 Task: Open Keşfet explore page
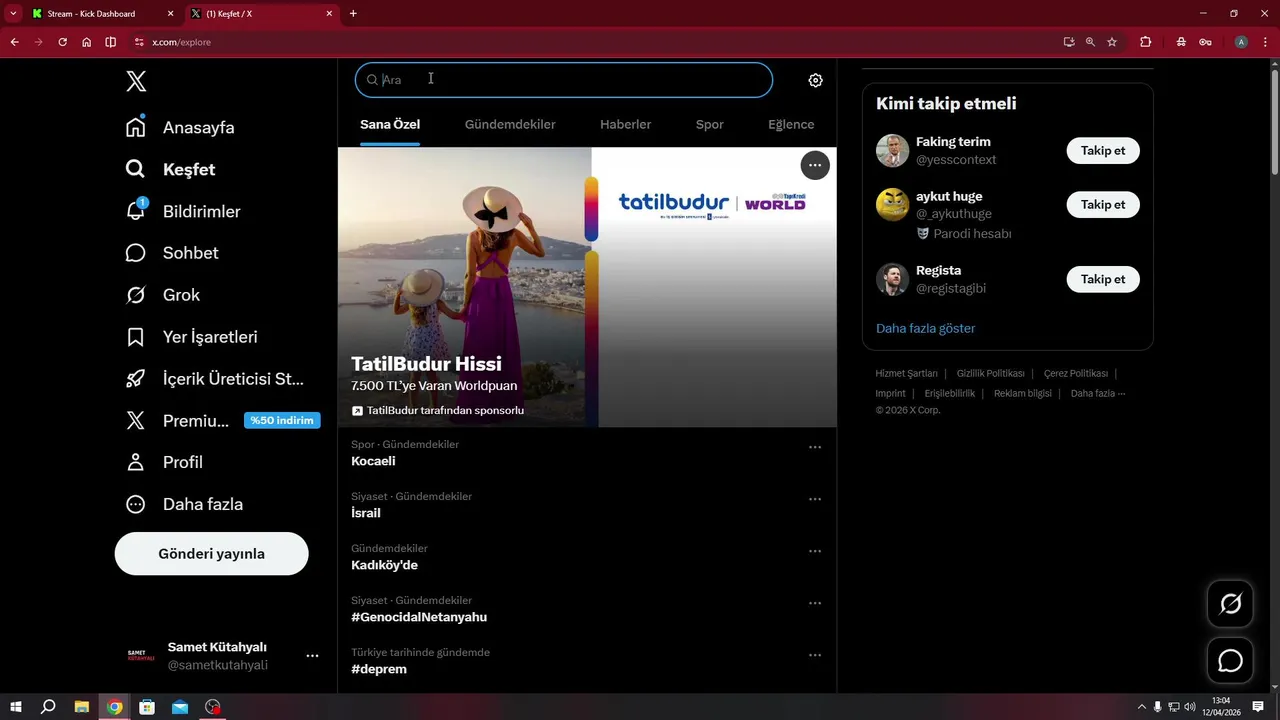coord(170,170)
